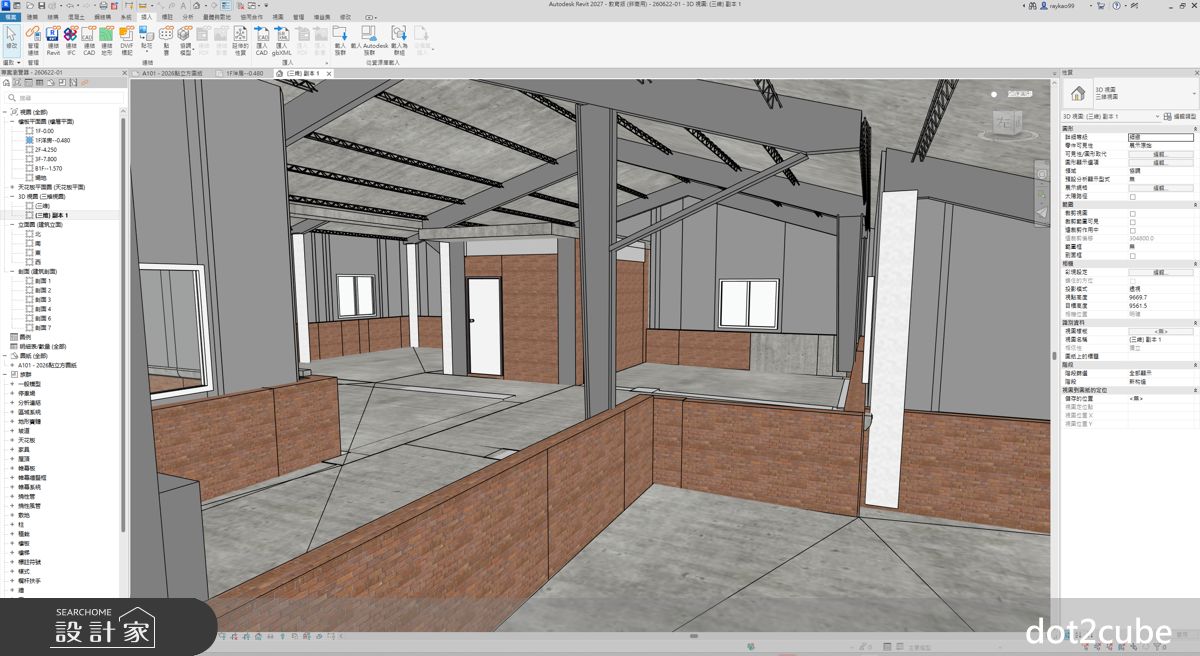Open the DWF 標記 tool
1200x656 pixels.
pos(127,41)
